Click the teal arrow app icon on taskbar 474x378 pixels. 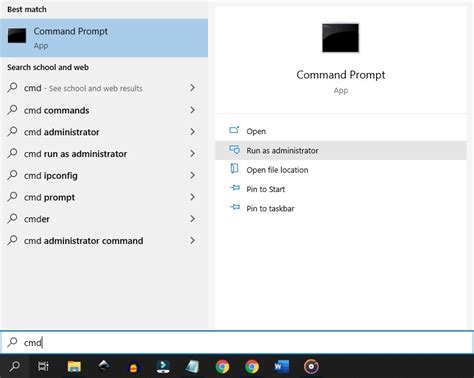163,366
